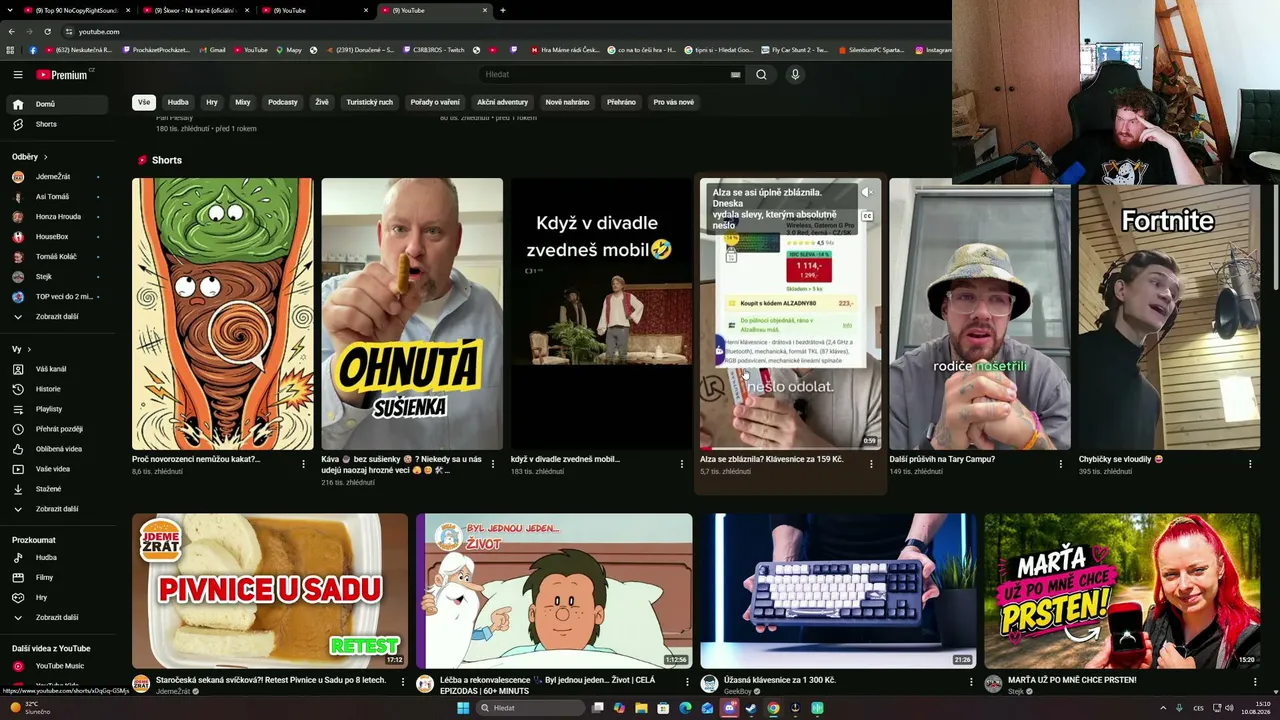This screenshot has width=1280, height=720.
Task: Open Honza Hrouda subscription channel
Action: 56,217
